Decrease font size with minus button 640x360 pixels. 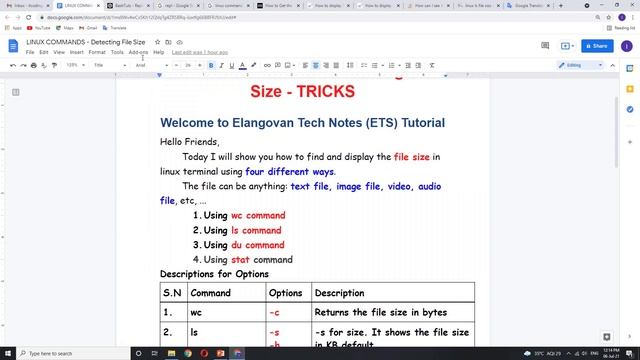point(176,65)
